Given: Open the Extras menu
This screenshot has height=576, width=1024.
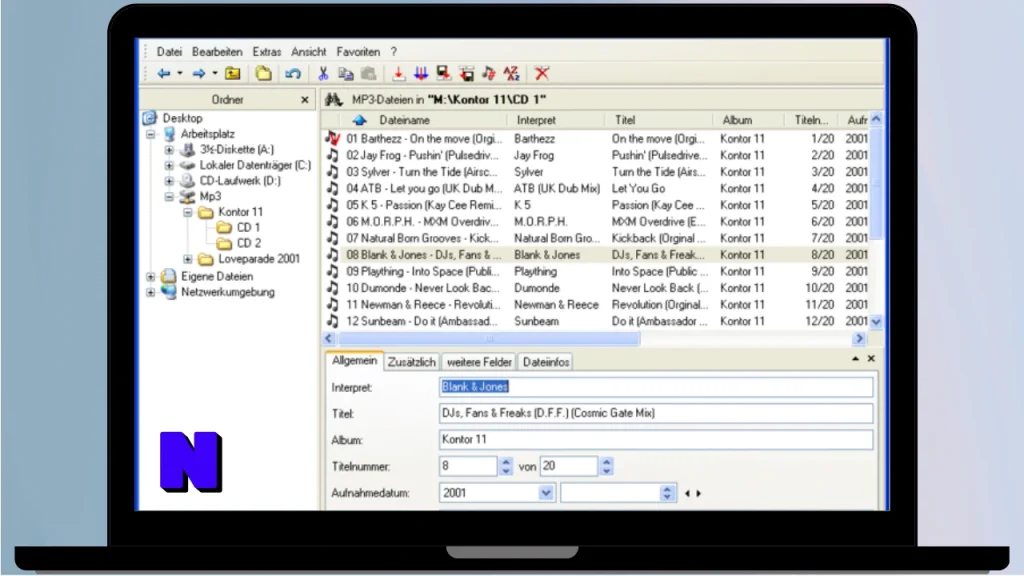Looking at the screenshot, I should pos(266,52).
